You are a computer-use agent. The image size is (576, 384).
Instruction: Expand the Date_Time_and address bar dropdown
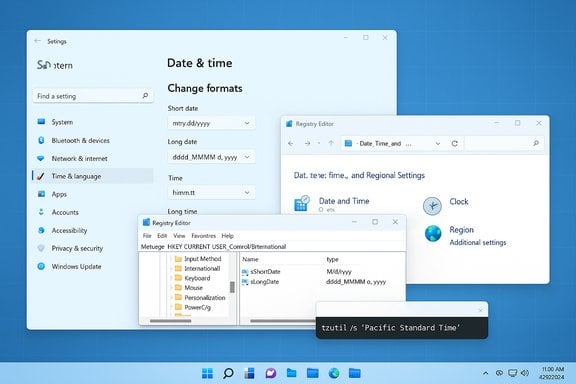click(x=438, y=143)
